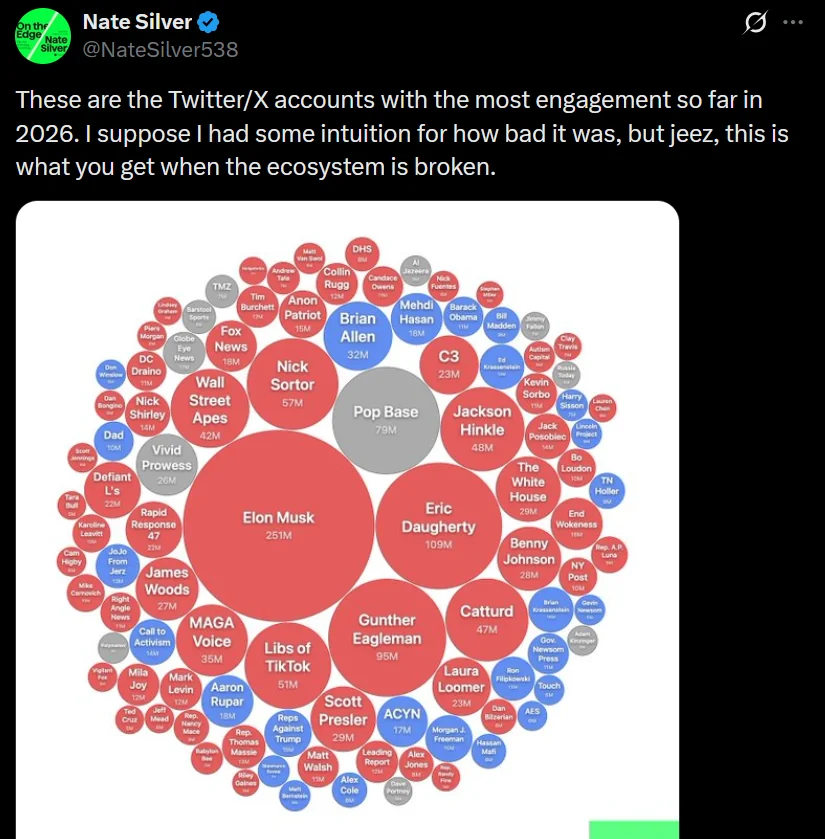This screenshot has height=839, width=825.
Task: Select the blue Aaron Rupar 18M bubble
Action: point(227,700)
